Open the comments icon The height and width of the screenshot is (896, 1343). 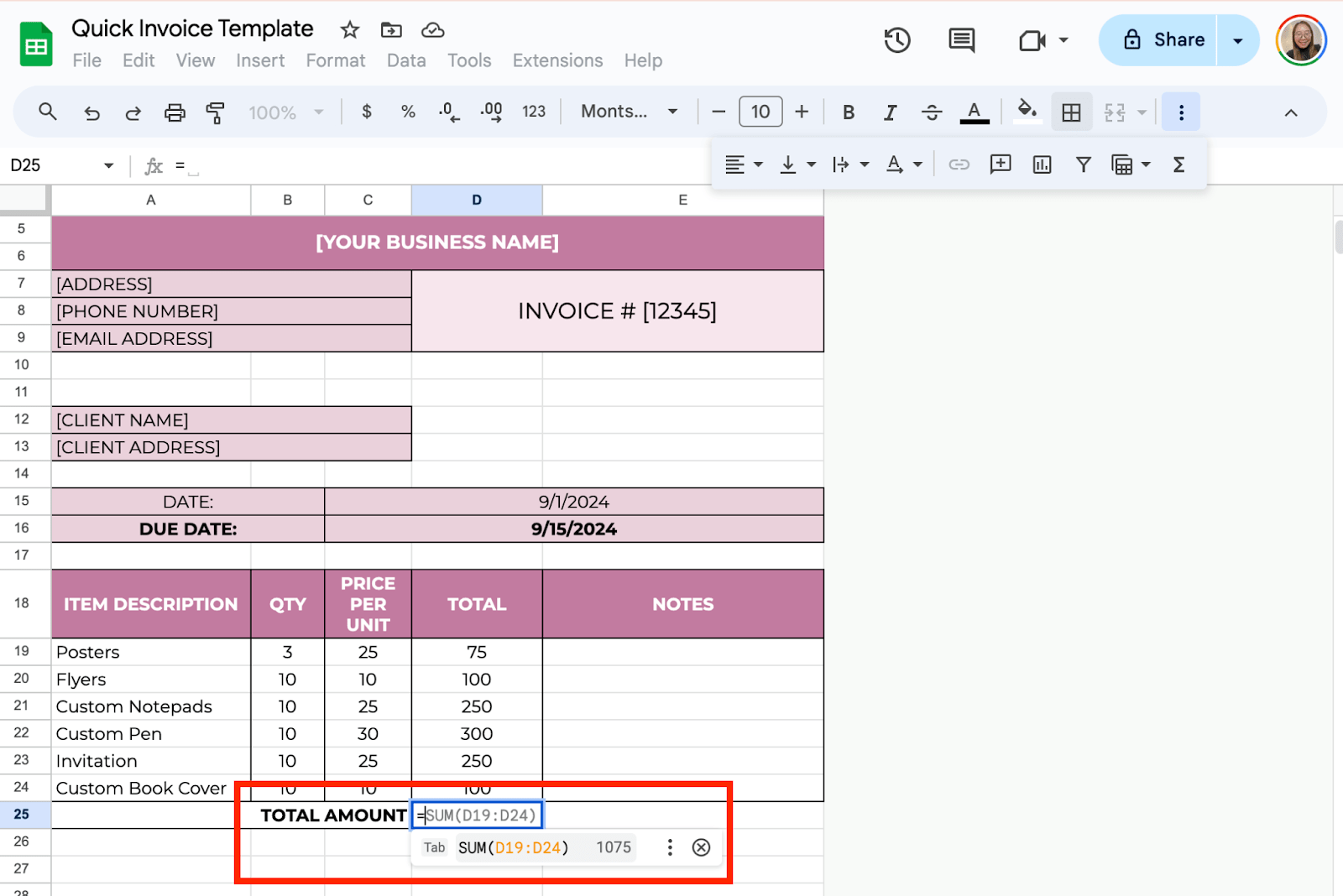click(961, 40)
